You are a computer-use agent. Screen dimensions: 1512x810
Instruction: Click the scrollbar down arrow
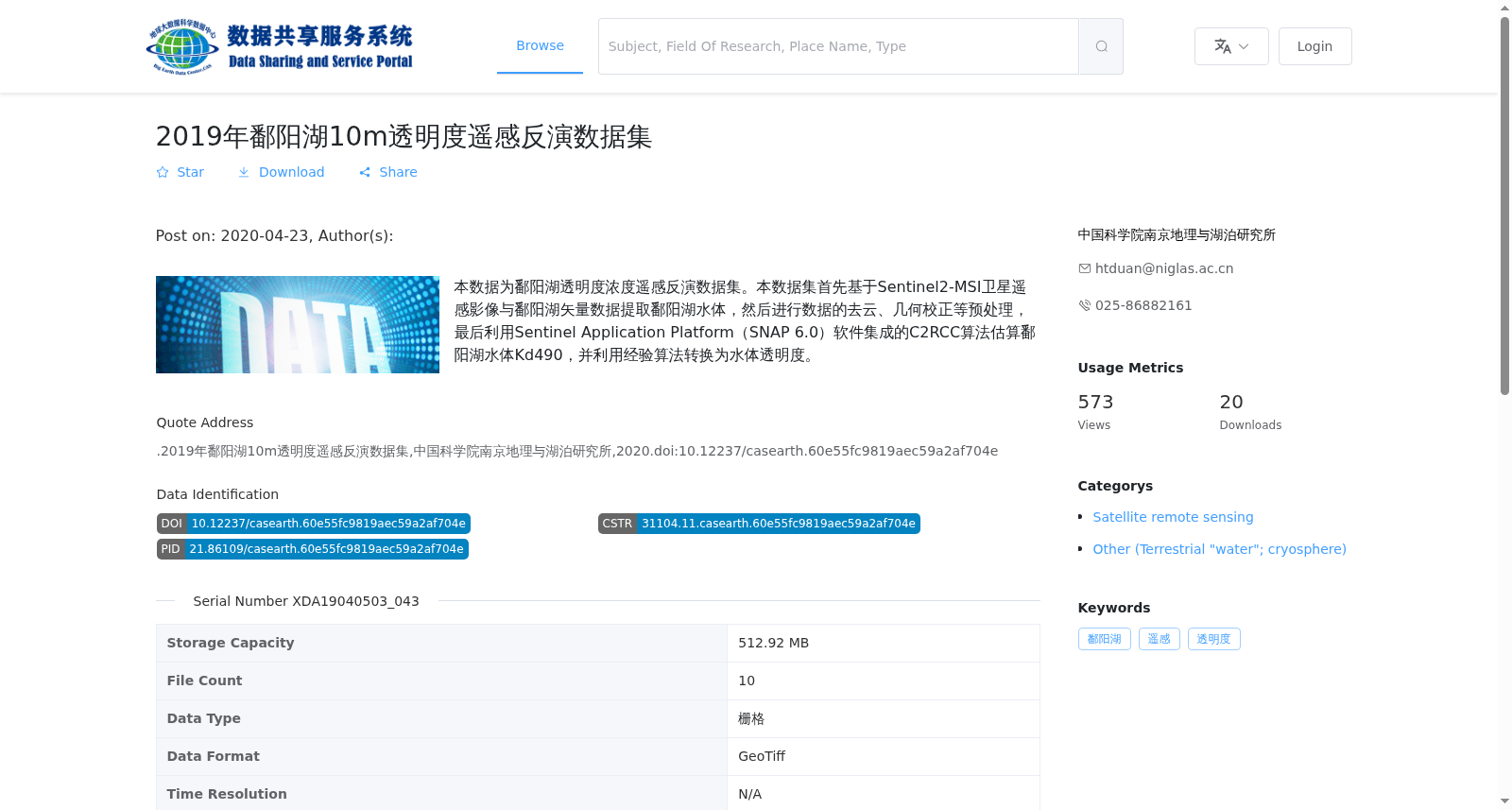(1504, 801)
